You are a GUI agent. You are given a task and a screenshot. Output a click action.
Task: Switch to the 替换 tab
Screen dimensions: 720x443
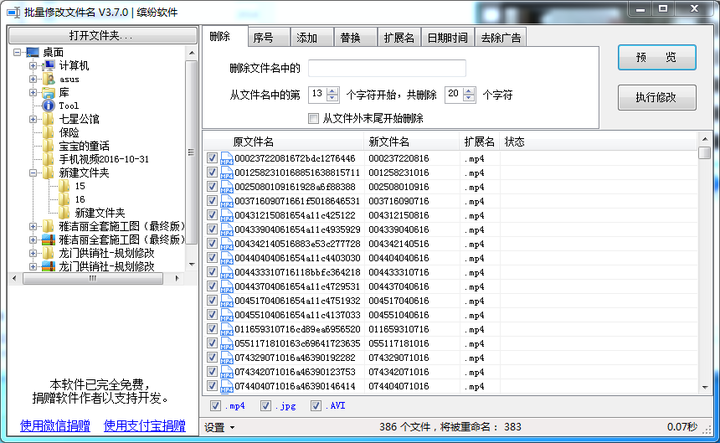coord(355,38)
